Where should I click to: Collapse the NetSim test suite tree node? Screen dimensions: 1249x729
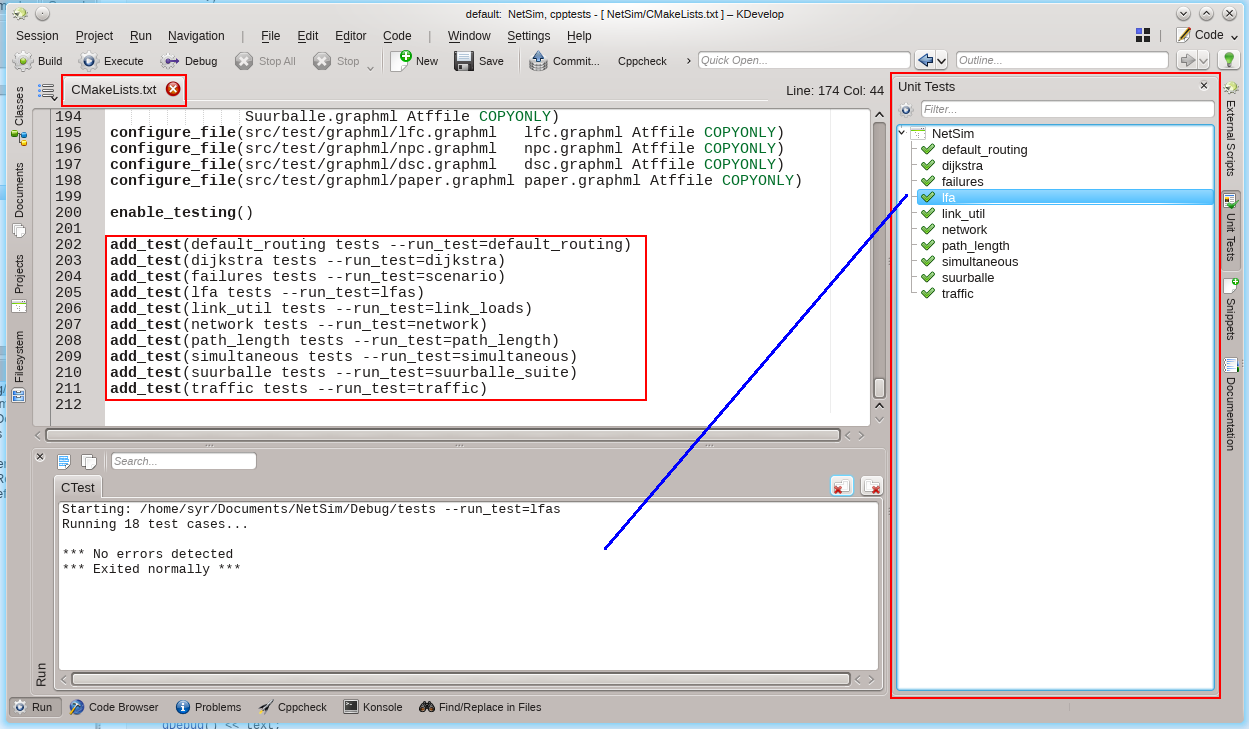(x=903, y=133)
